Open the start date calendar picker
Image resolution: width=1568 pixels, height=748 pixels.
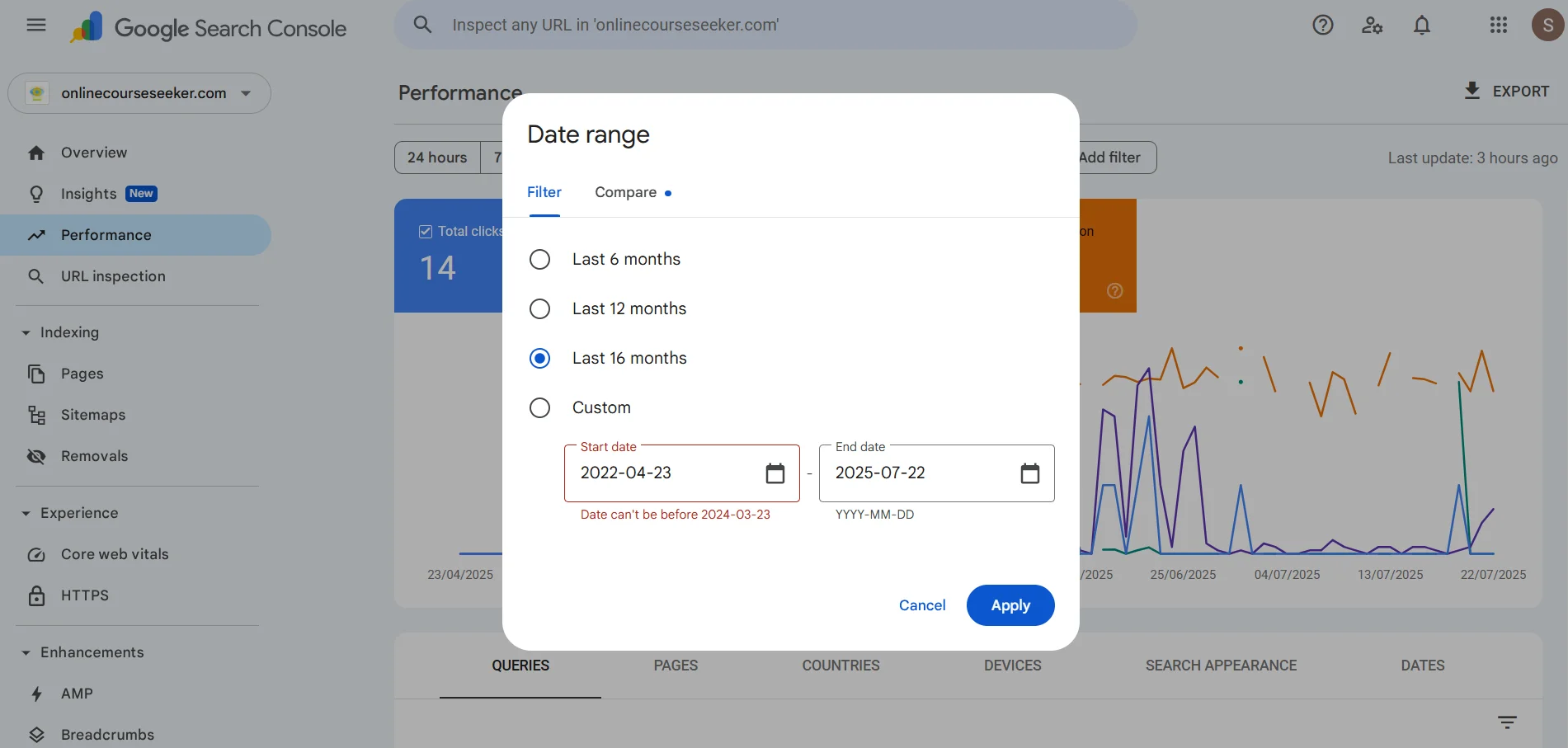[x=775, y=473]
